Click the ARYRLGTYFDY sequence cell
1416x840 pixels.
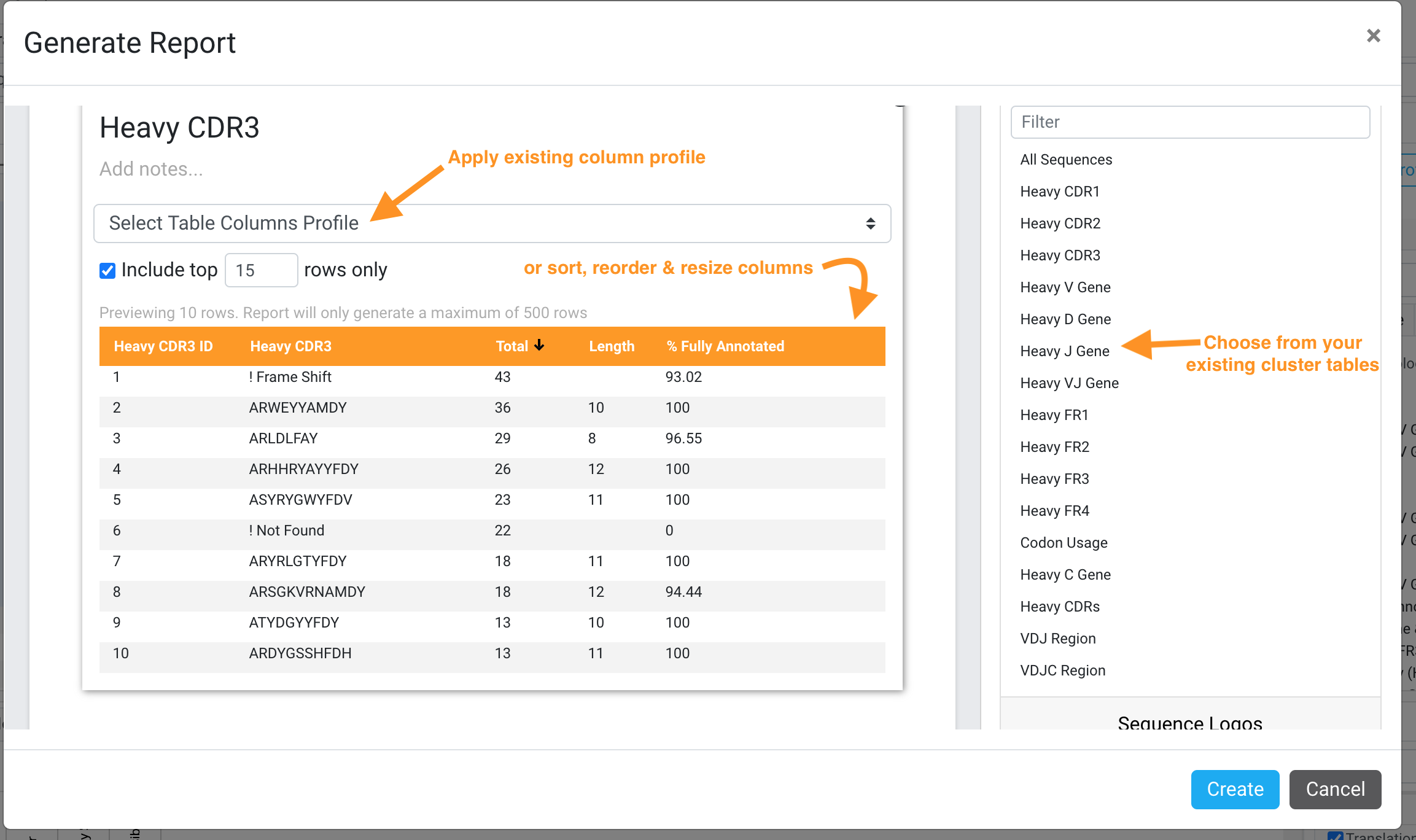(x=297, y=561)
